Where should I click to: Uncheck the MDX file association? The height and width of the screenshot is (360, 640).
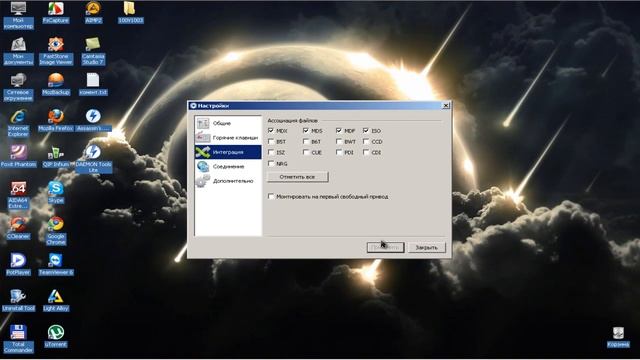[x=271, y=131]
